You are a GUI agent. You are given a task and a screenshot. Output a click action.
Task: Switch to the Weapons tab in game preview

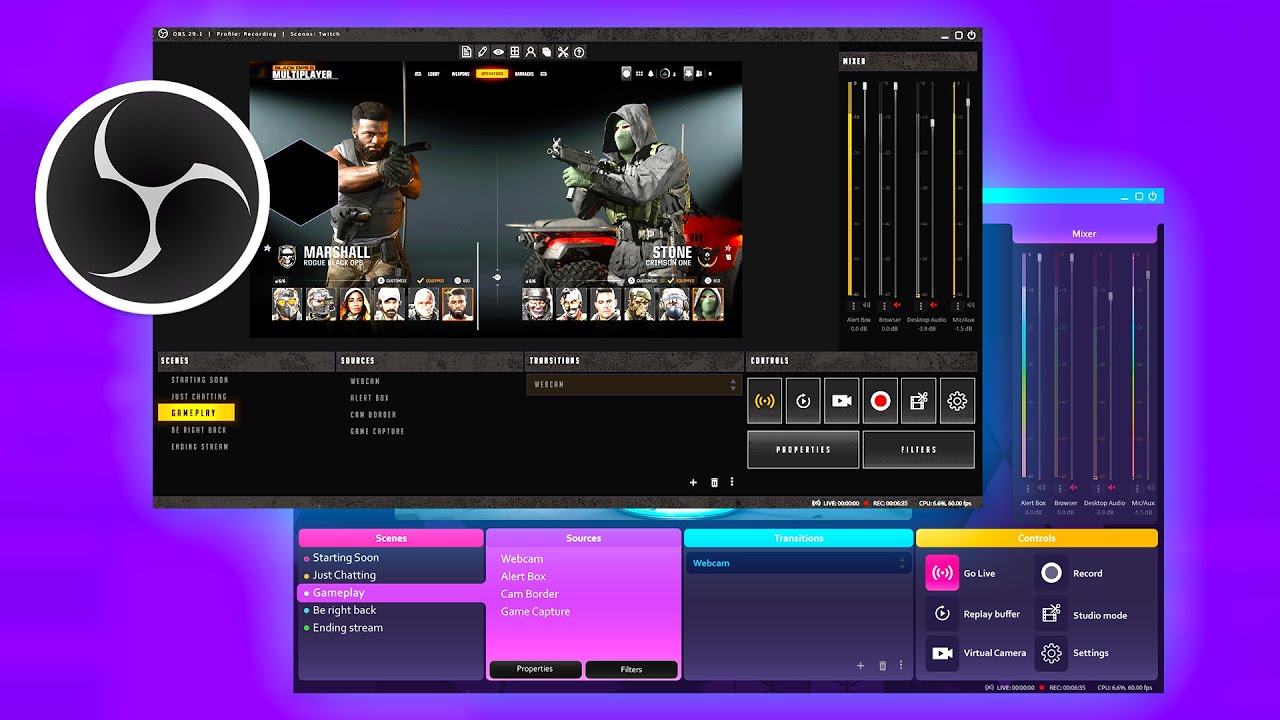tap(460, 74)
